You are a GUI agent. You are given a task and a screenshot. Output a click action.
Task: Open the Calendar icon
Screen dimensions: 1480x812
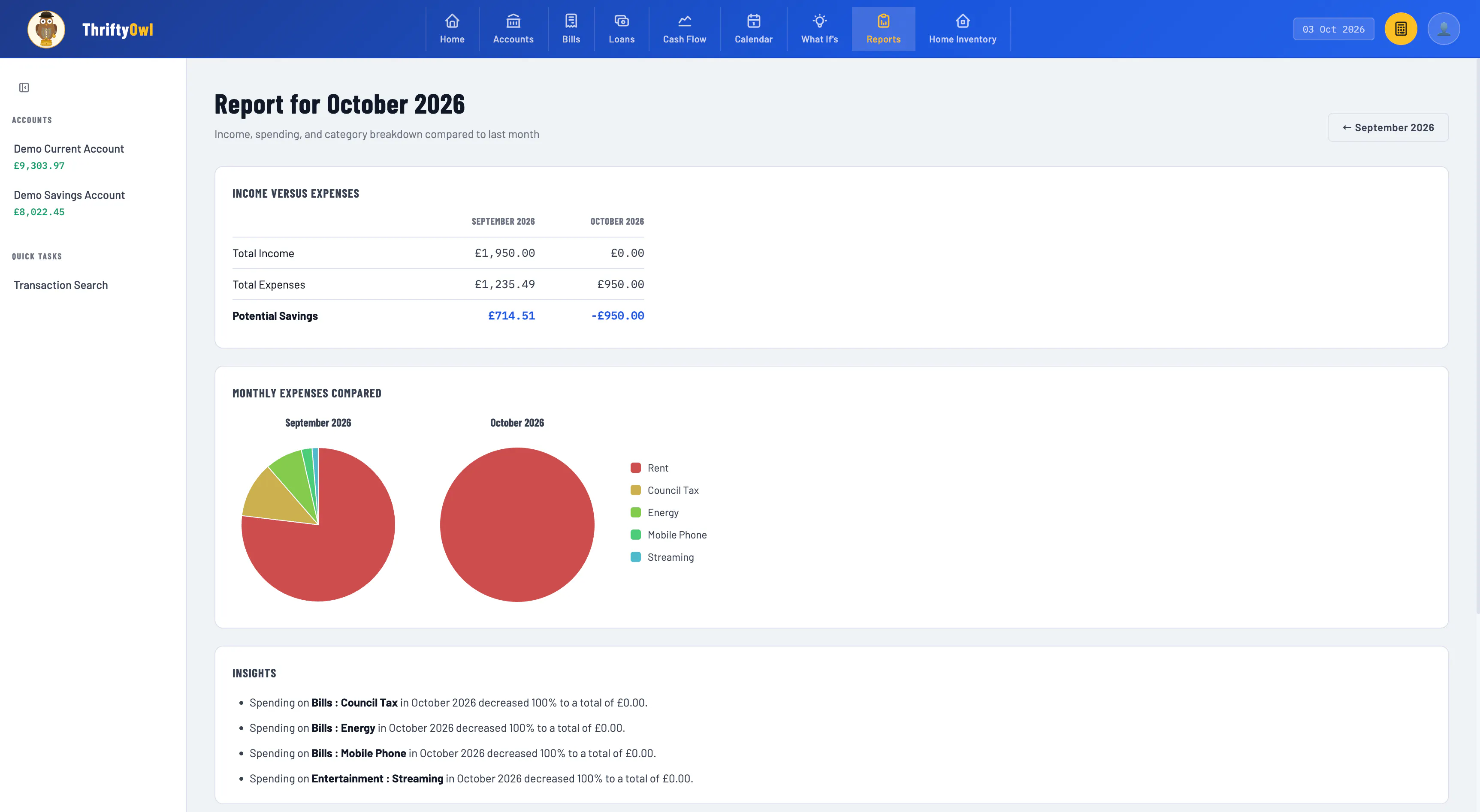tap(754, 21)
